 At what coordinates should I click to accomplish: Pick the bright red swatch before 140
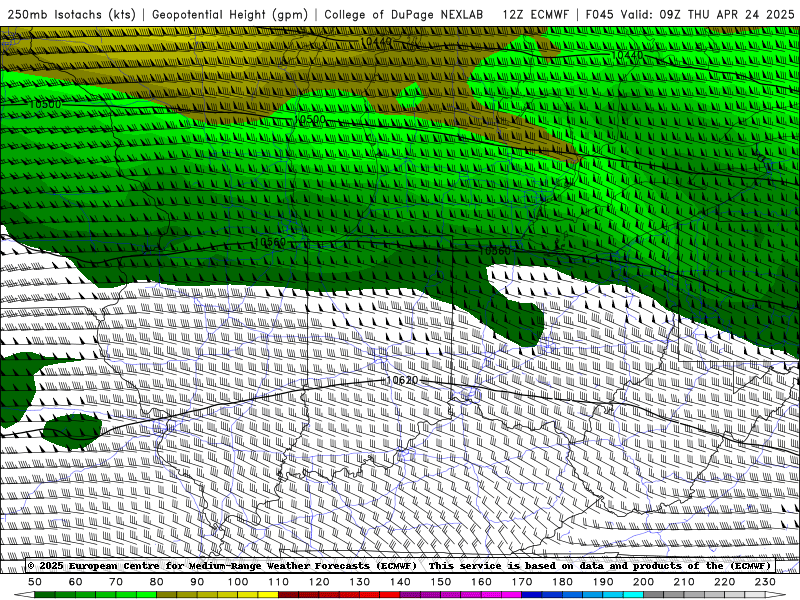(x=390, y=595)
